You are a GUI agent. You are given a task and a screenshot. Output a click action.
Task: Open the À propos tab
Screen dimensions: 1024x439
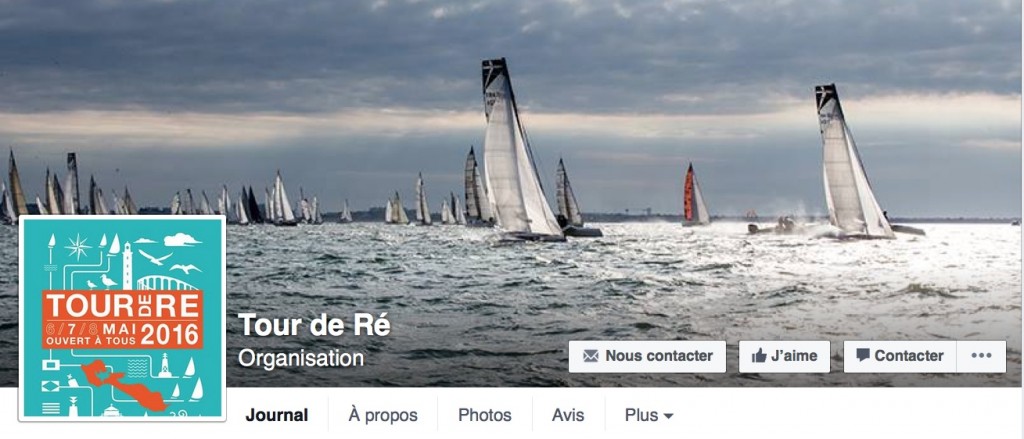point(383,415)
